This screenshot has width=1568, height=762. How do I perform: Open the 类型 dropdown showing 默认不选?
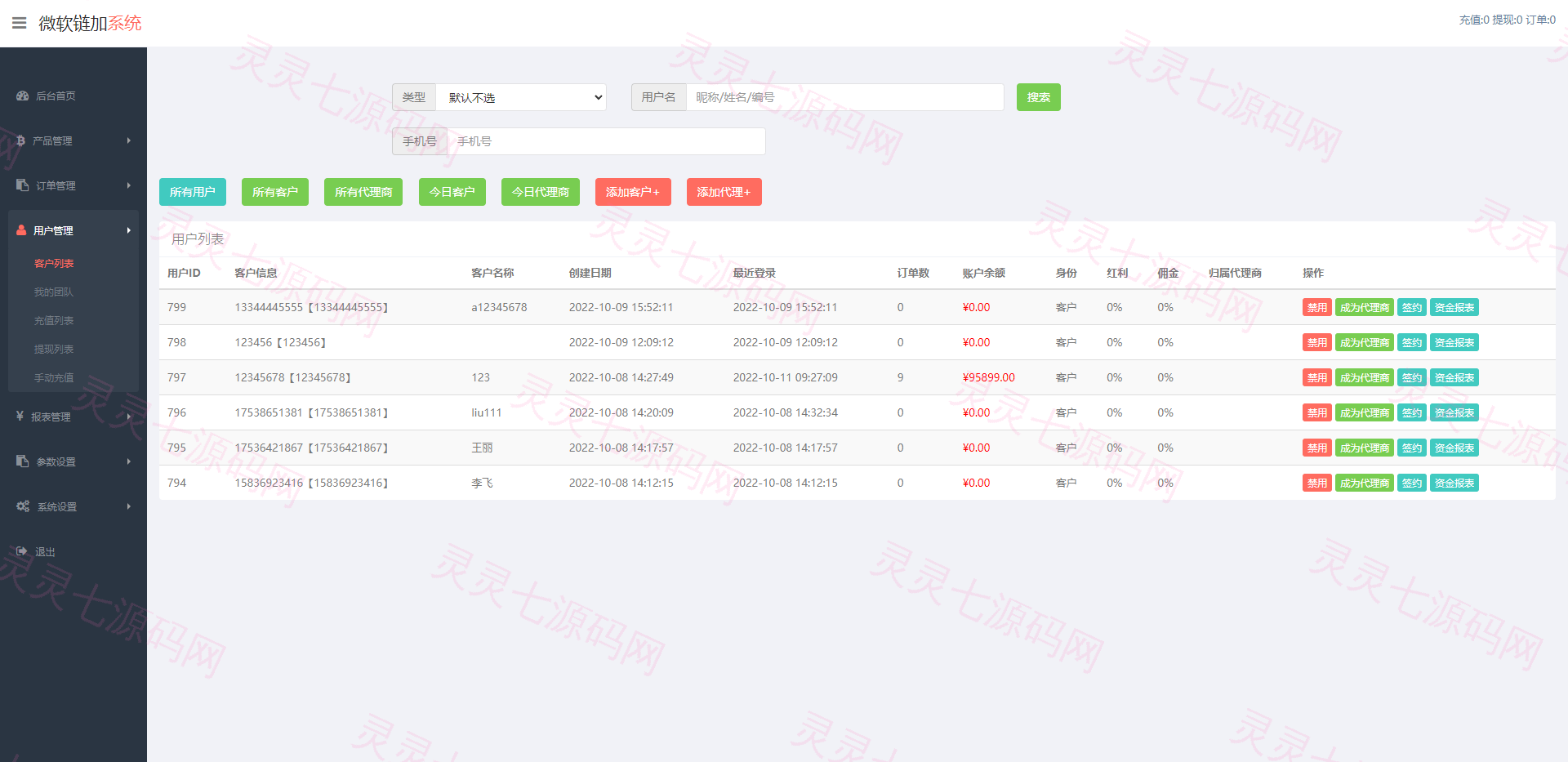(x=521, y=97)
